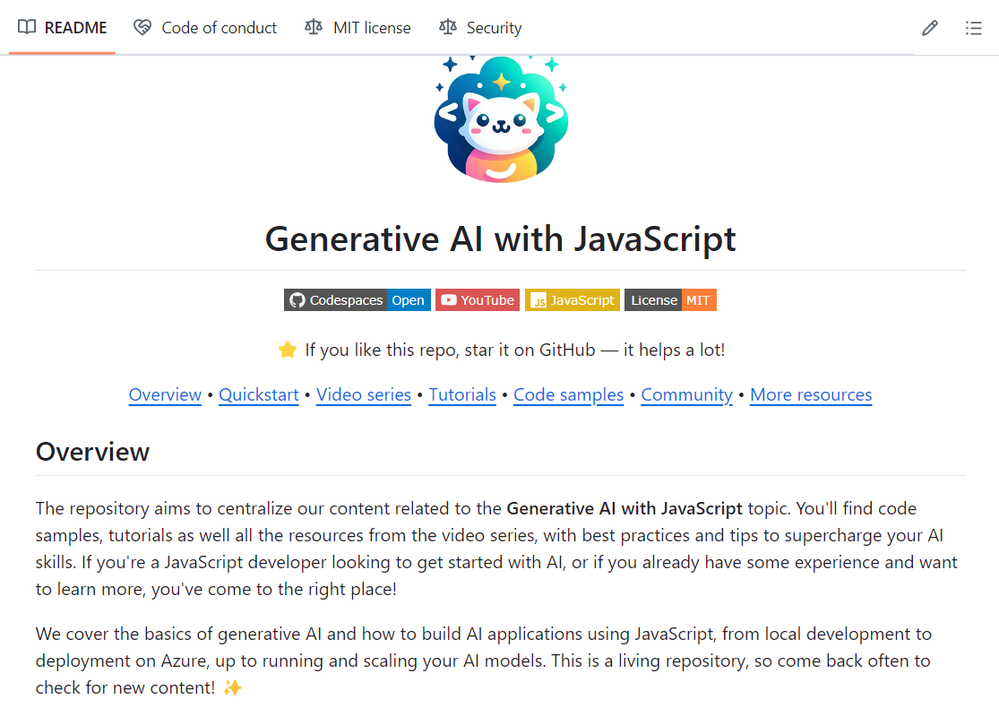Open the Video series link
This screenshot has height=718, width=999.
coord(363,395)
